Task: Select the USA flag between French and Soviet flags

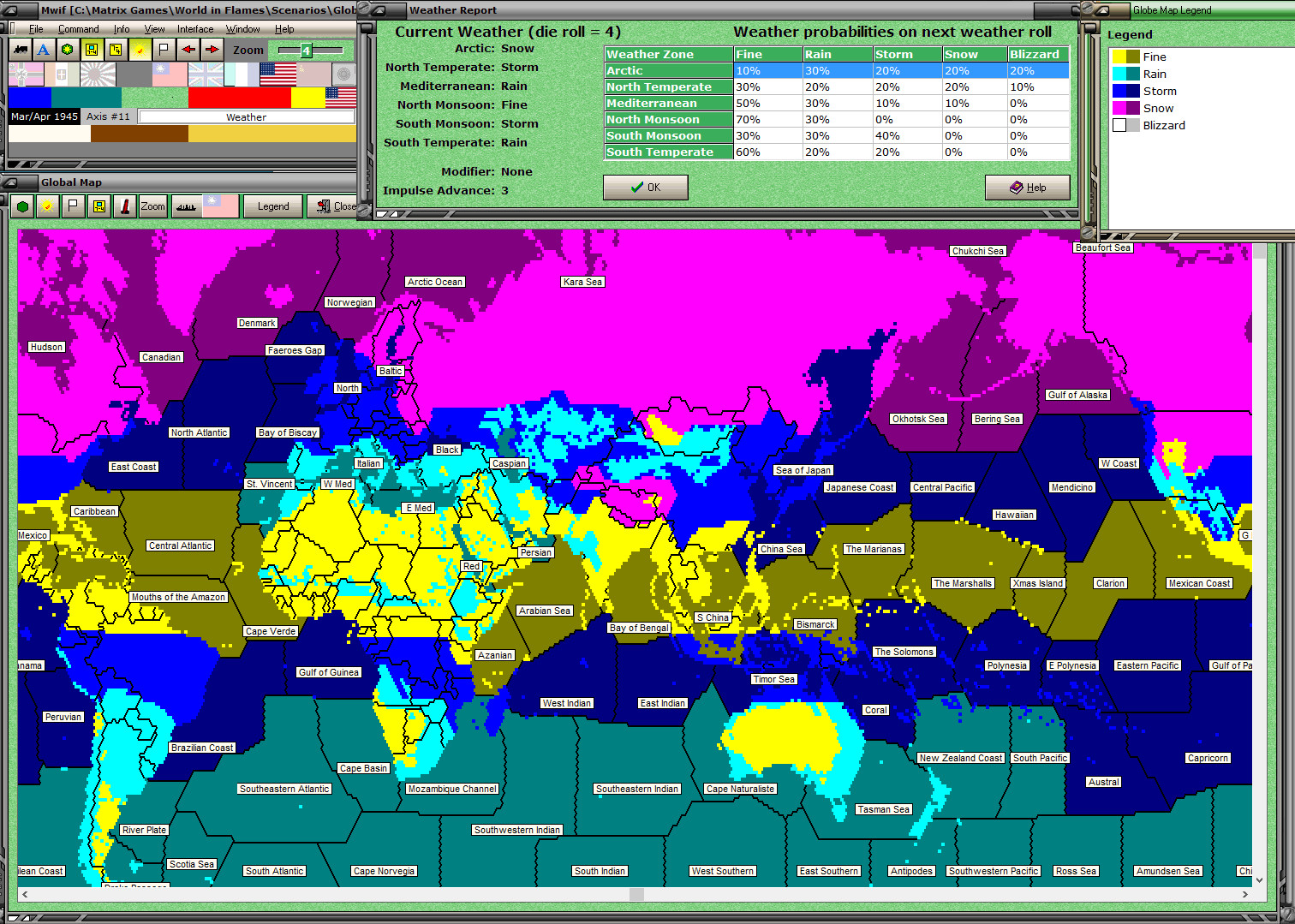Action: [x=277, y=75]
